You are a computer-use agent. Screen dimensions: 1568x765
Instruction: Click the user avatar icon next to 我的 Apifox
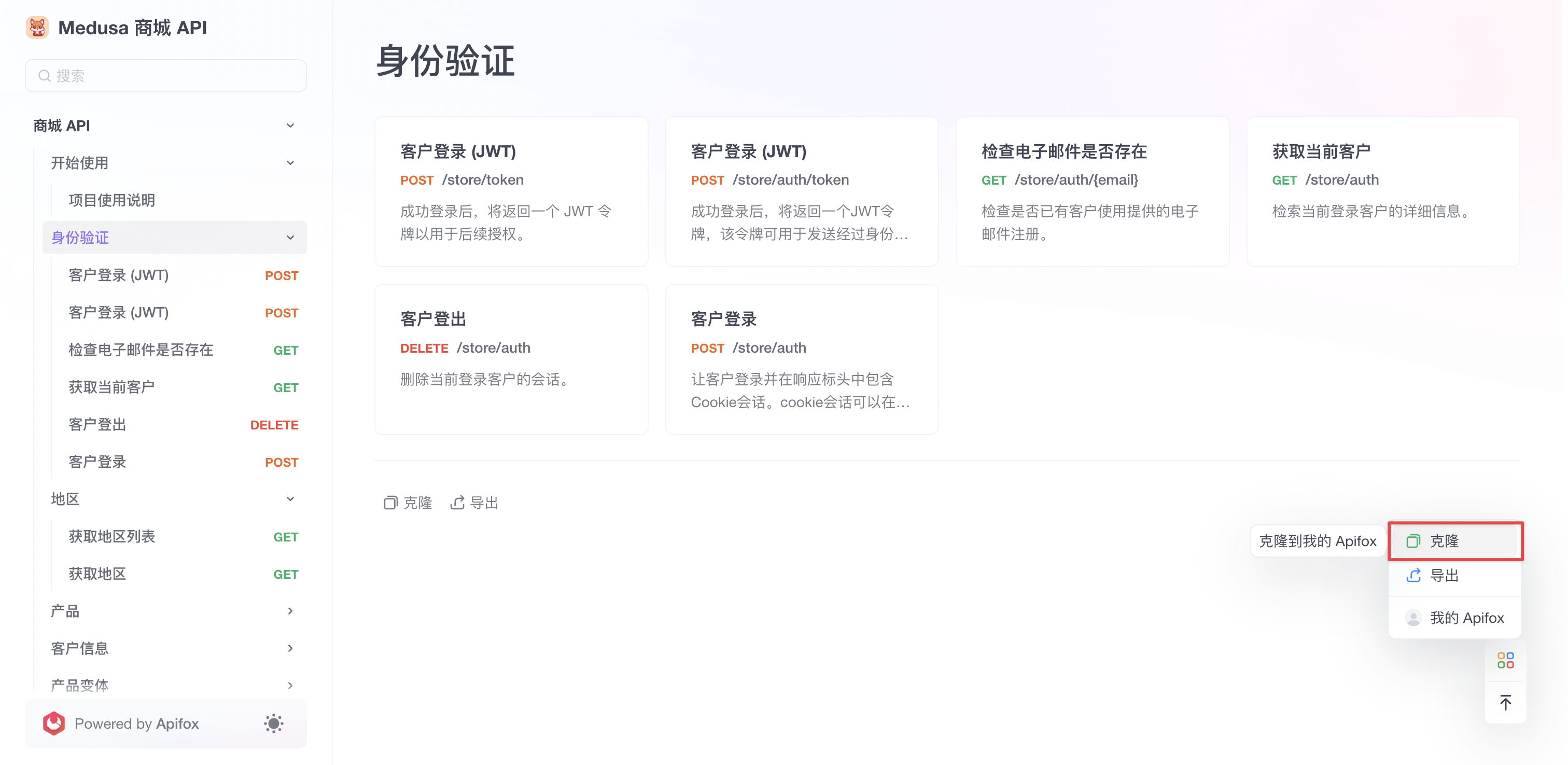tap(1413, 618)
